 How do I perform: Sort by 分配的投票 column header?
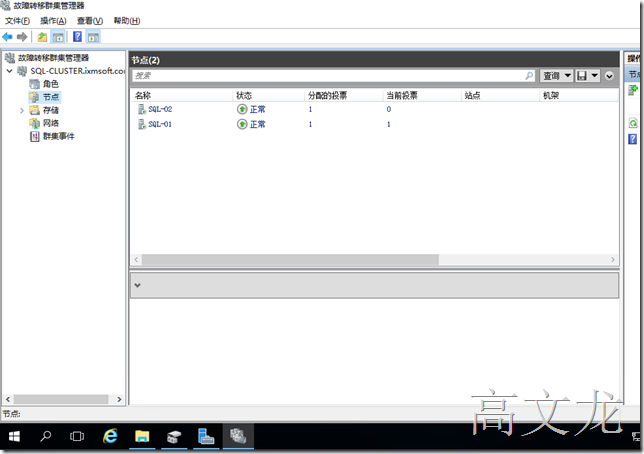[344, 96]
